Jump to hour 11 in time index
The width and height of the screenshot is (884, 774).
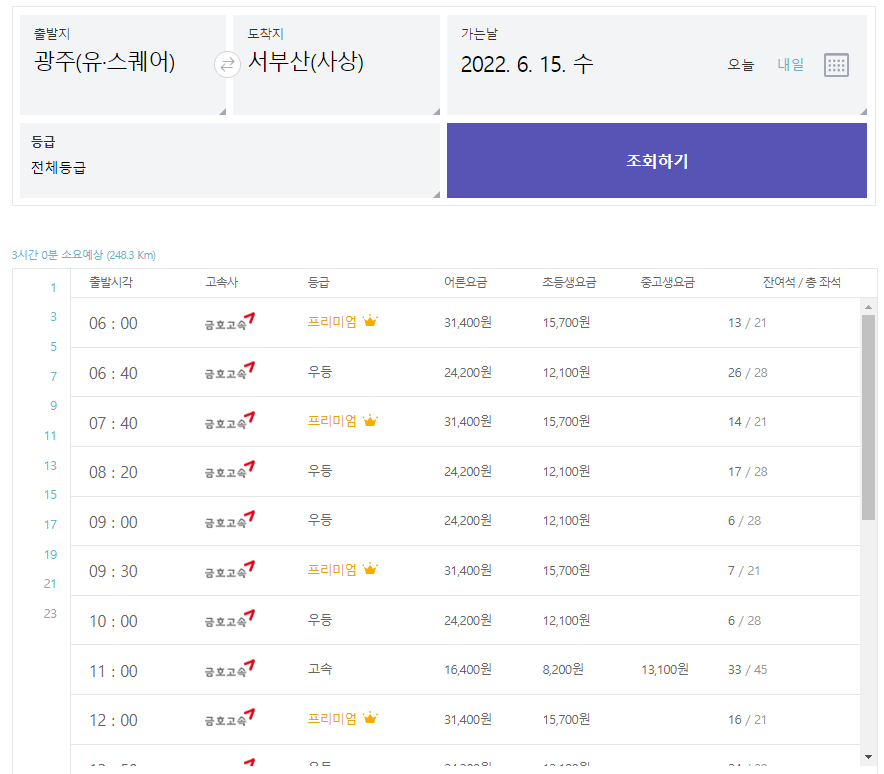point(50,436)
